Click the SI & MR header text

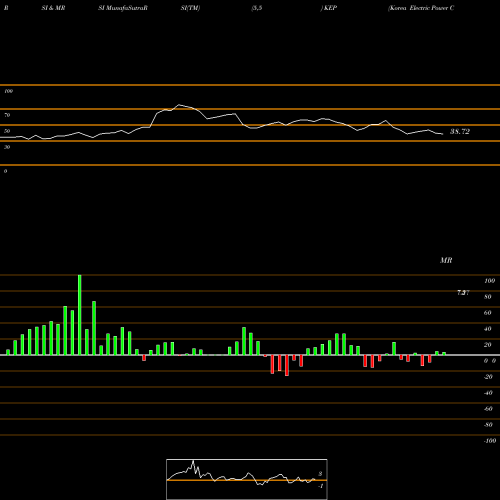53,8
